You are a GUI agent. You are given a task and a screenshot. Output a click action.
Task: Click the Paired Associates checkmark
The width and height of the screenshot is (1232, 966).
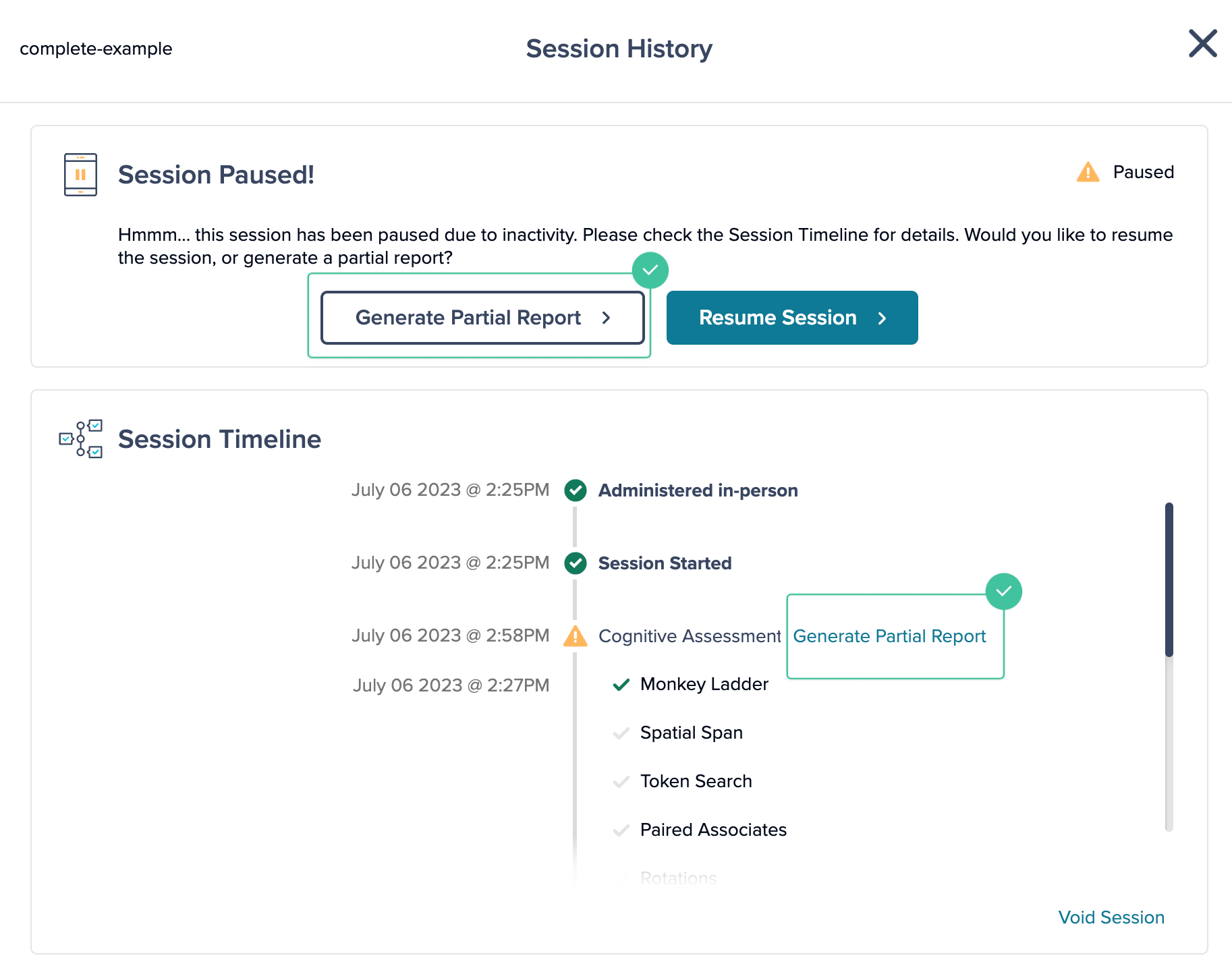click(621, 830)
